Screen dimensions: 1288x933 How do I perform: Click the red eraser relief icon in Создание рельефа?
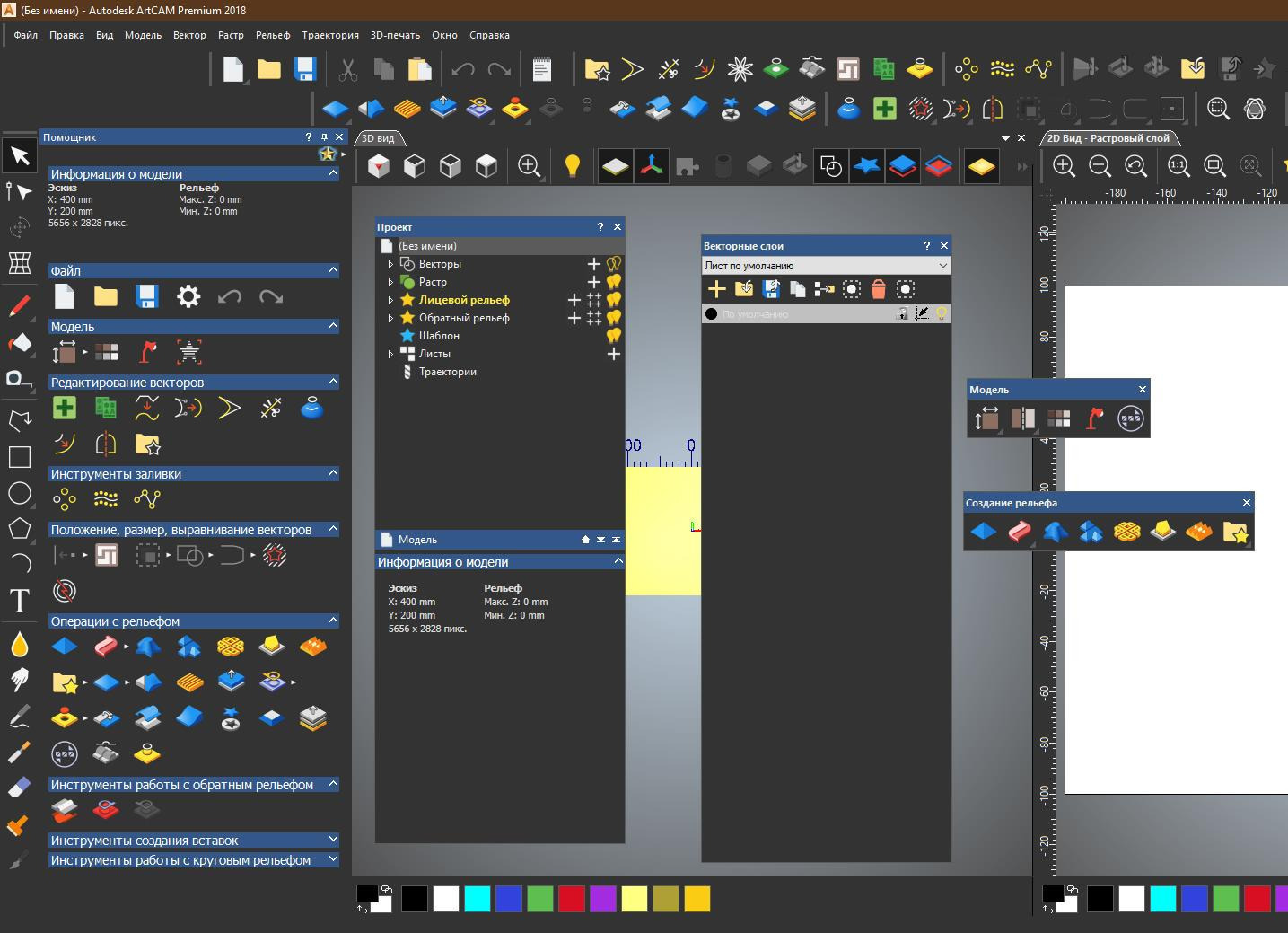tap(1019, 532)
